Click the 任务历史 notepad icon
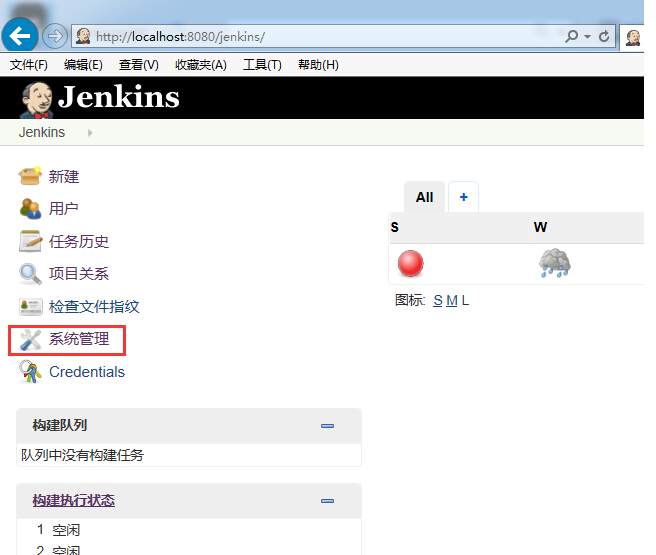 pos(30,241)
